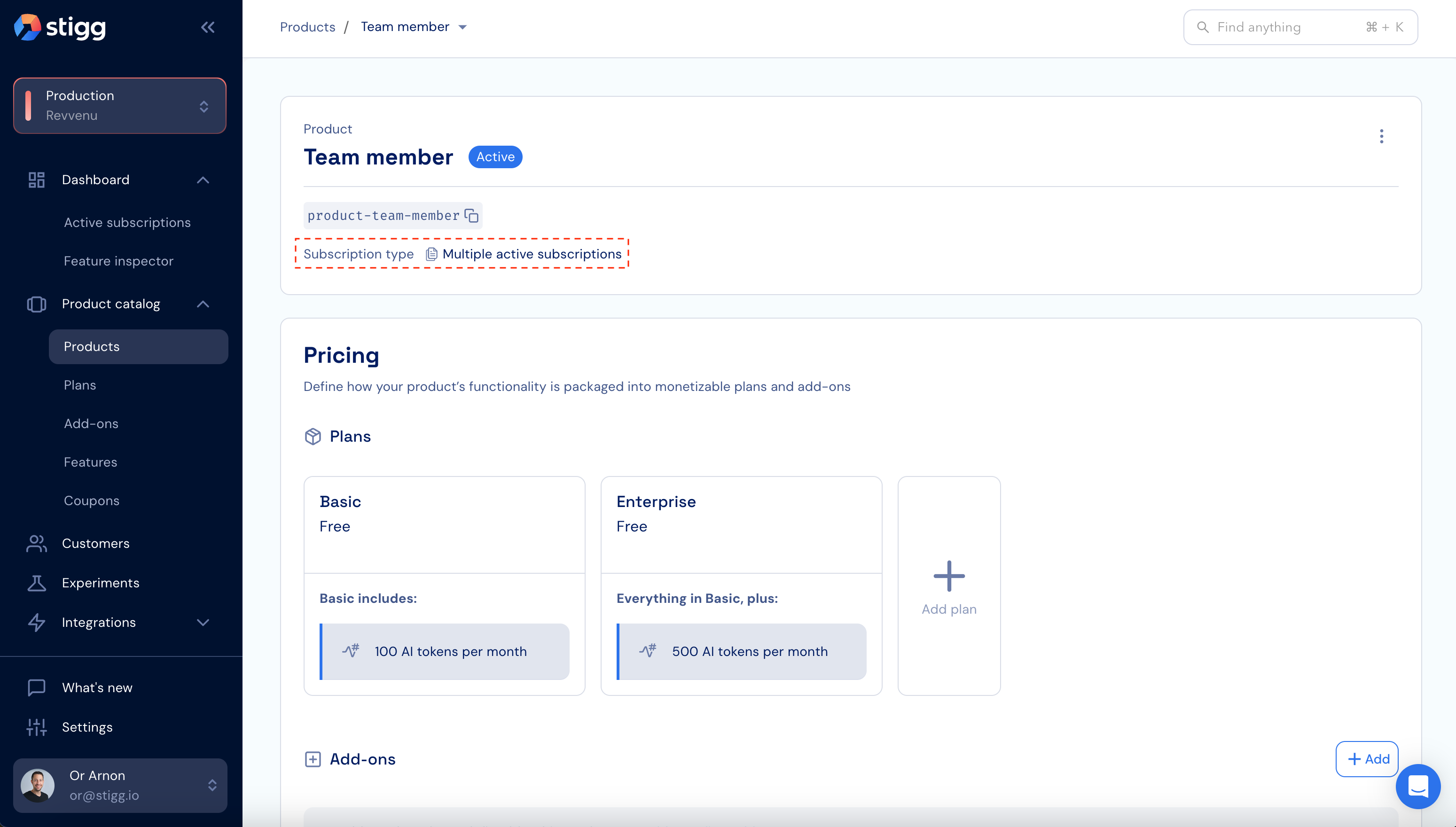Open What's new

[x=97, y=688]
